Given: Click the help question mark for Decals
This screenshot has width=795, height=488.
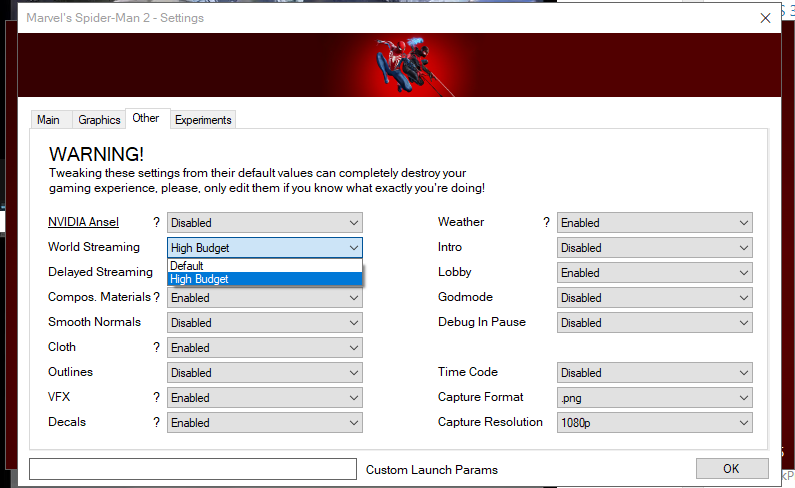Looking at the screenshot, I should tap(156, 422).
